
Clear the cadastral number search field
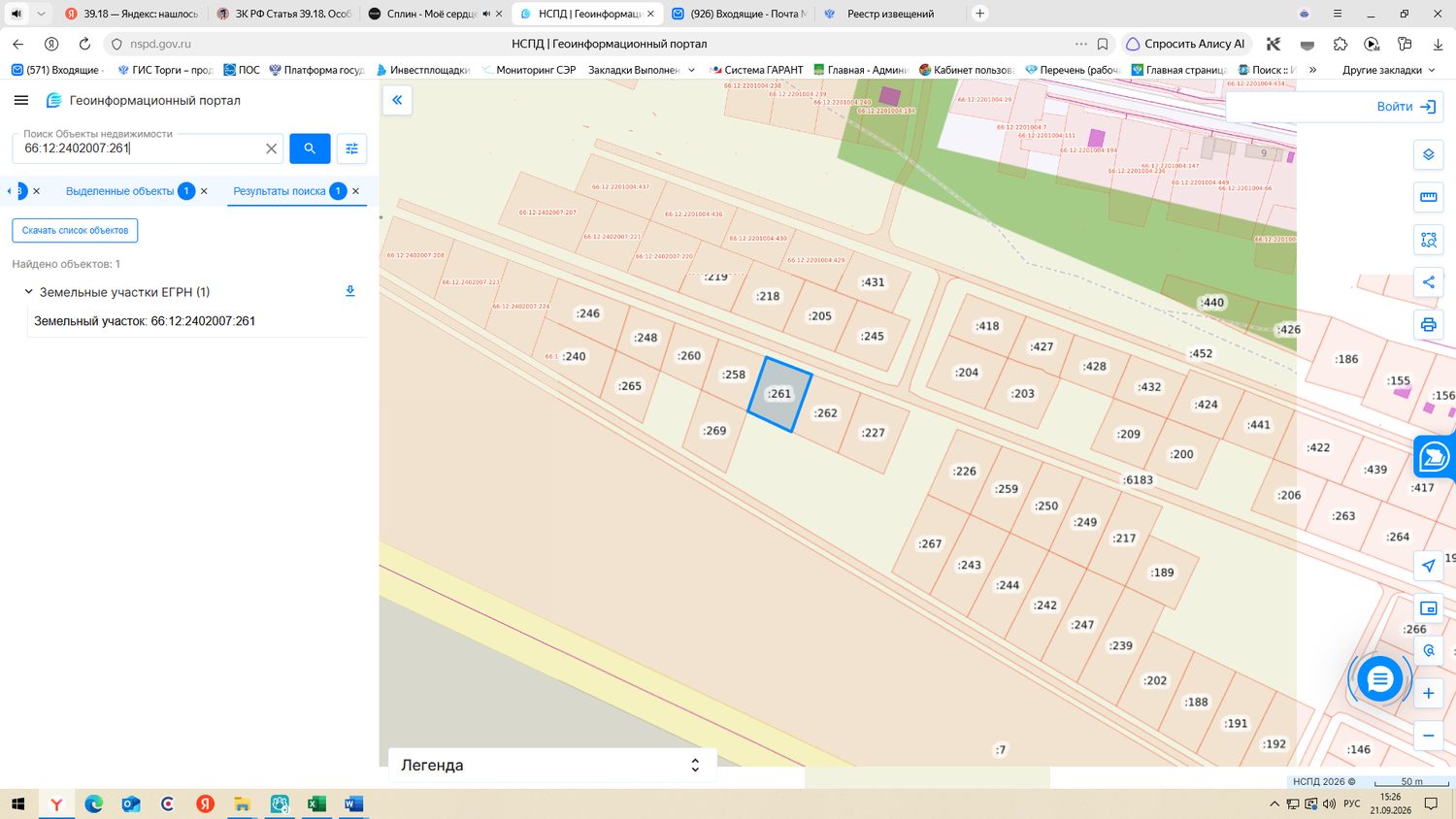pos(272,148)
